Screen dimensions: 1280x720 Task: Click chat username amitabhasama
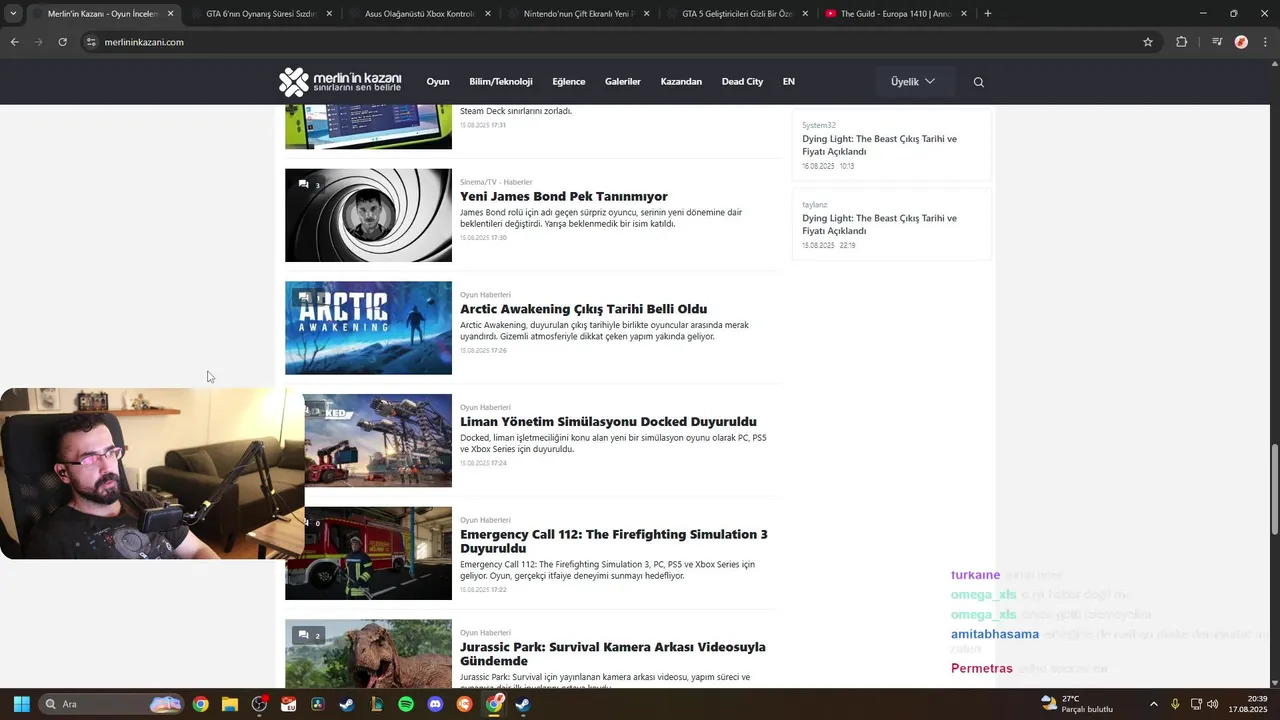click(995, 634)
